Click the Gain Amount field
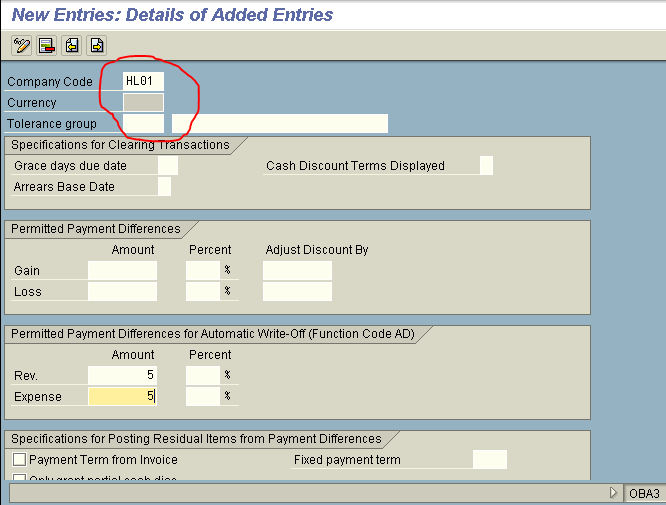The height and width of the screenshot is (505, 666). point(122,271)
